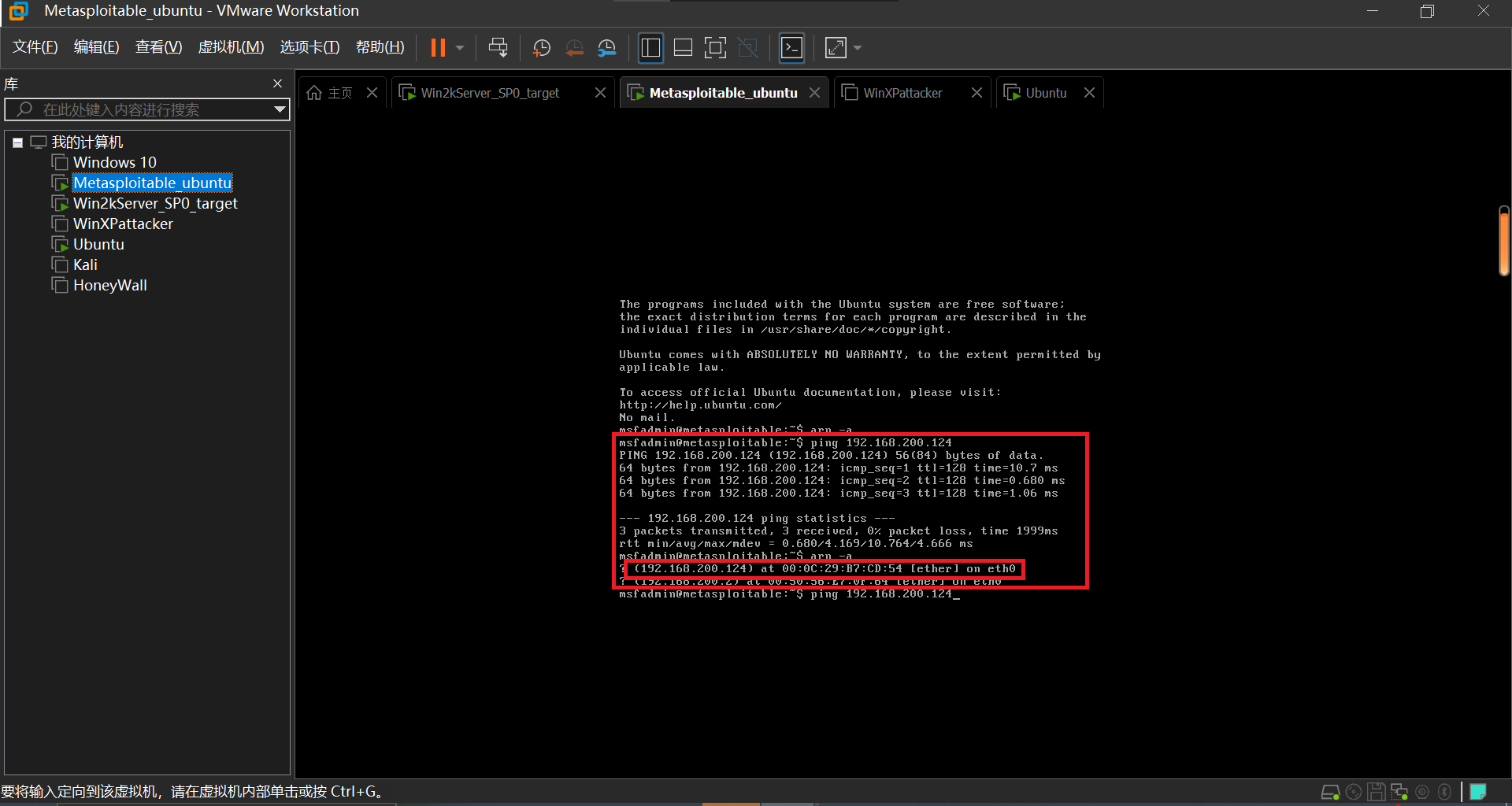Select Ubuntu in the library tree
The width and height of the screenshot is (1512, 806).
pos(98,244)
